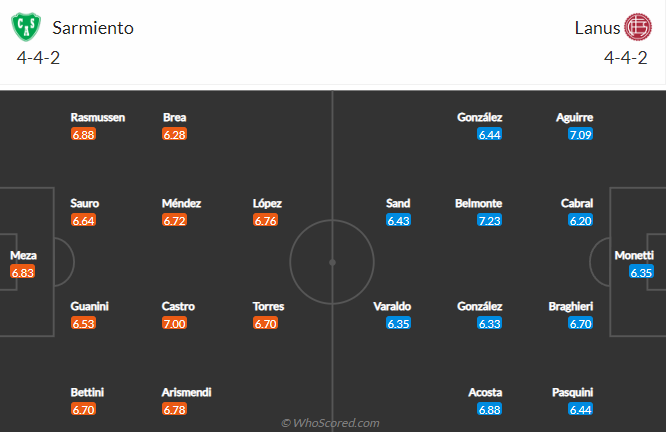Click the WhoScored.com watermark
This screenshot has width=667, height=432.
click(331, 423)
